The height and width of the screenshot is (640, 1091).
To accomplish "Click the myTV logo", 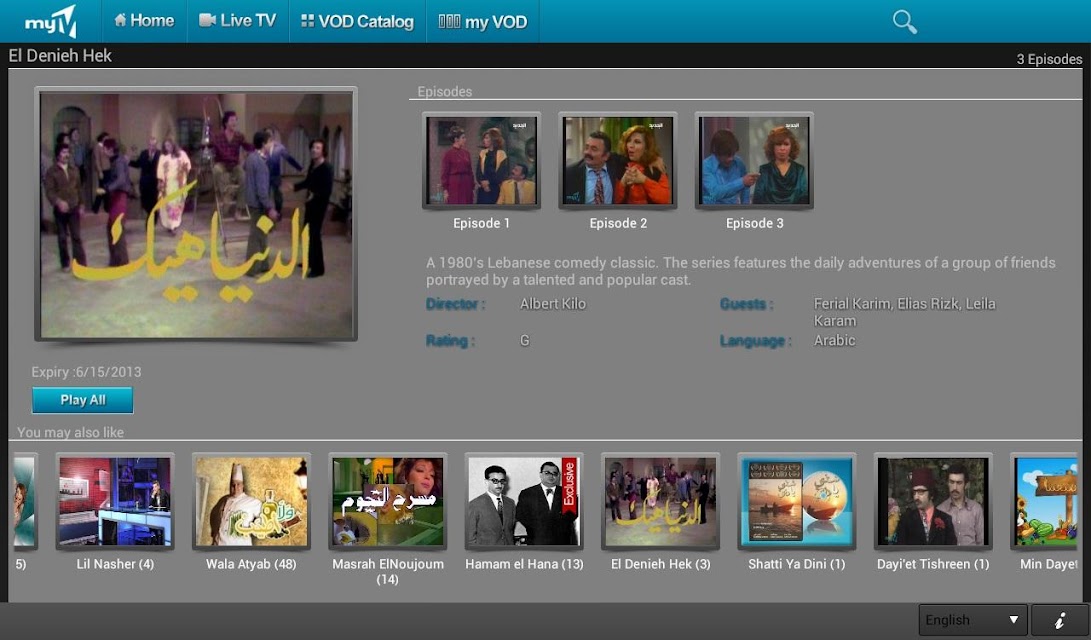I will click(51, 22).
